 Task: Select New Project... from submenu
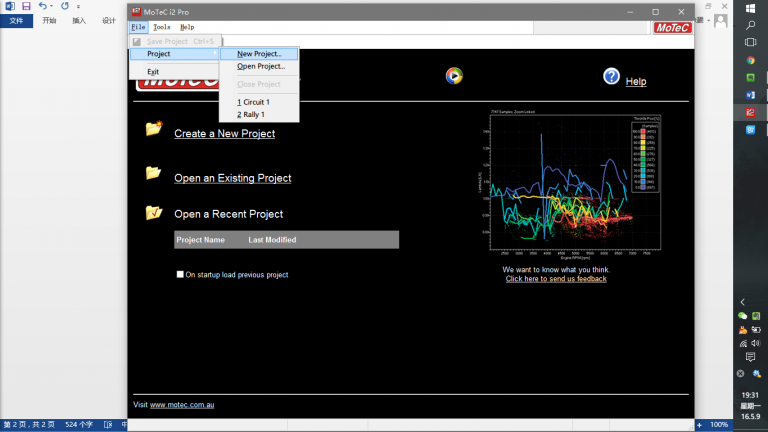point(259,54)
